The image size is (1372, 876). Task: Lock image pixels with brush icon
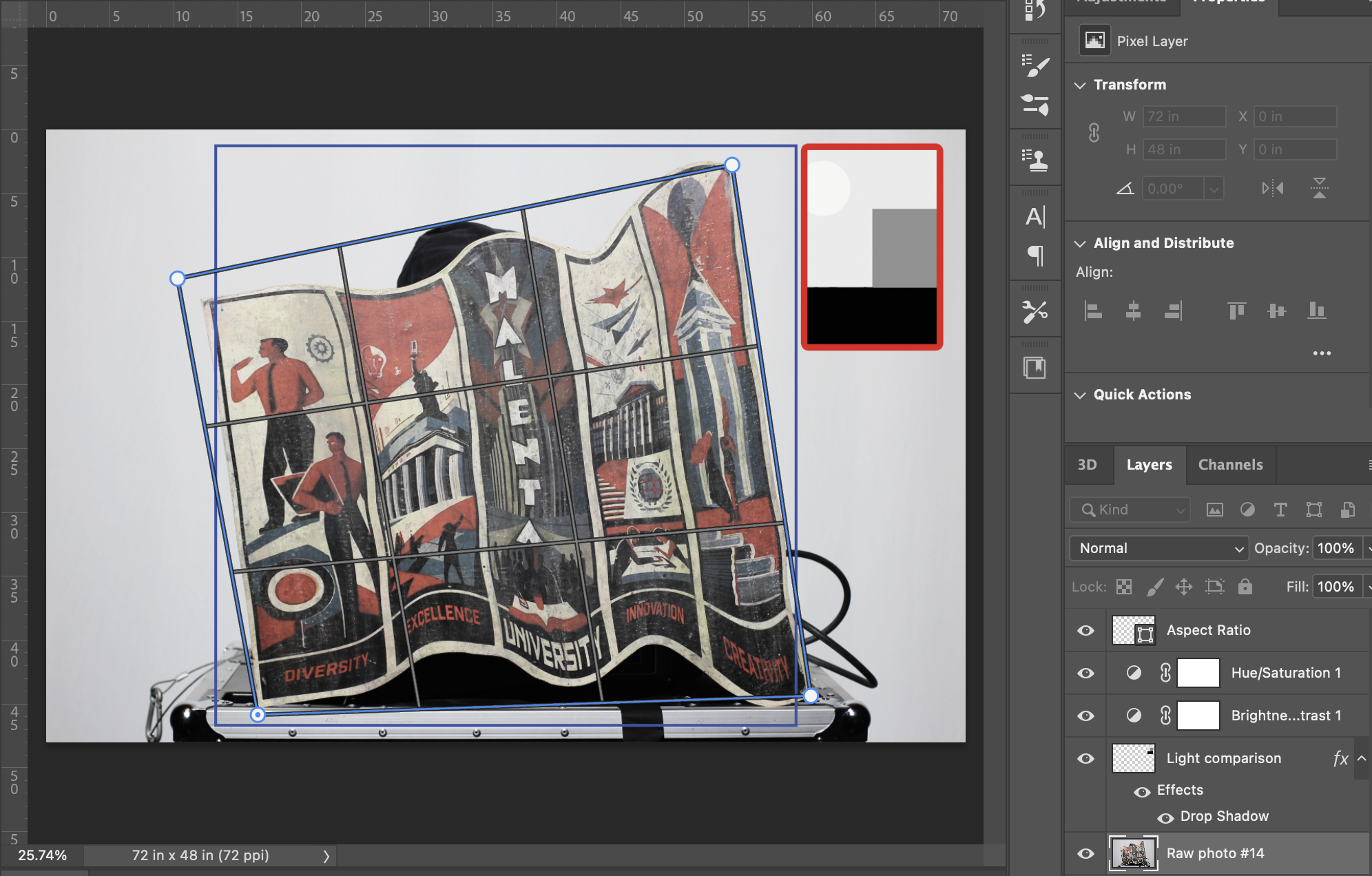click(x=1154, y=587)
